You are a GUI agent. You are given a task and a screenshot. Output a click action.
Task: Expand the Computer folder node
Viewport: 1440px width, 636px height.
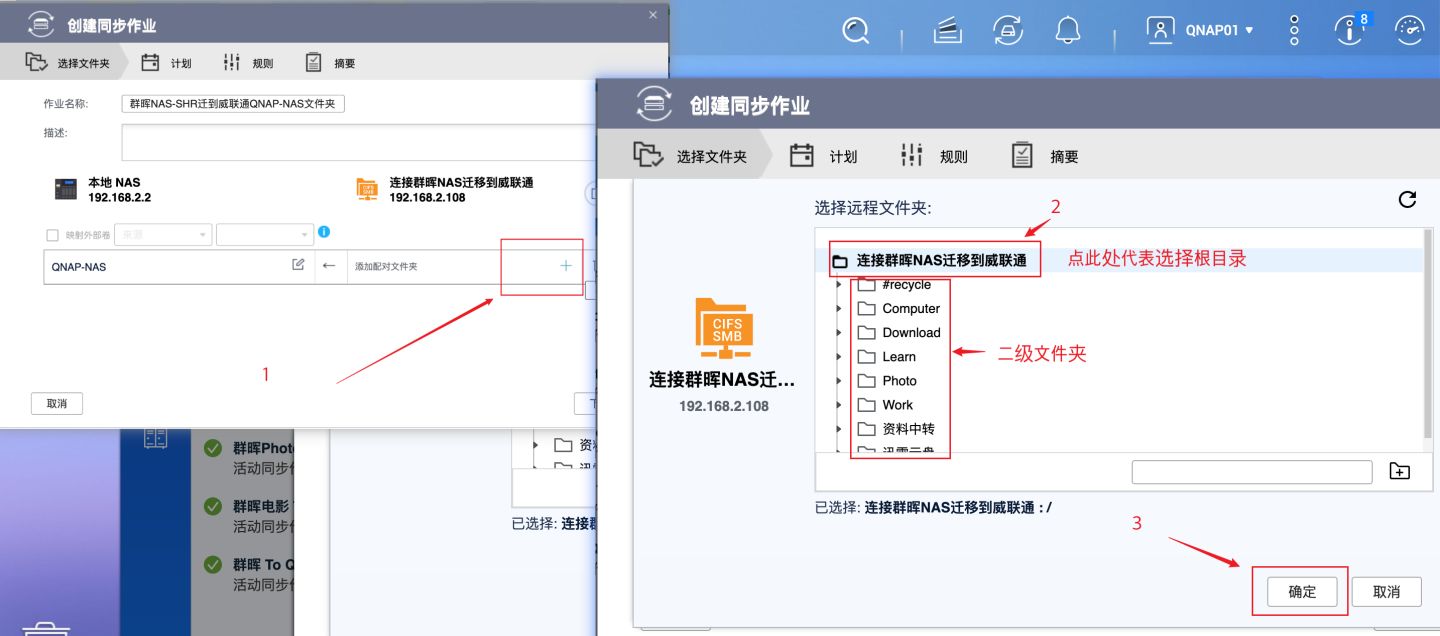coord(840,308)
